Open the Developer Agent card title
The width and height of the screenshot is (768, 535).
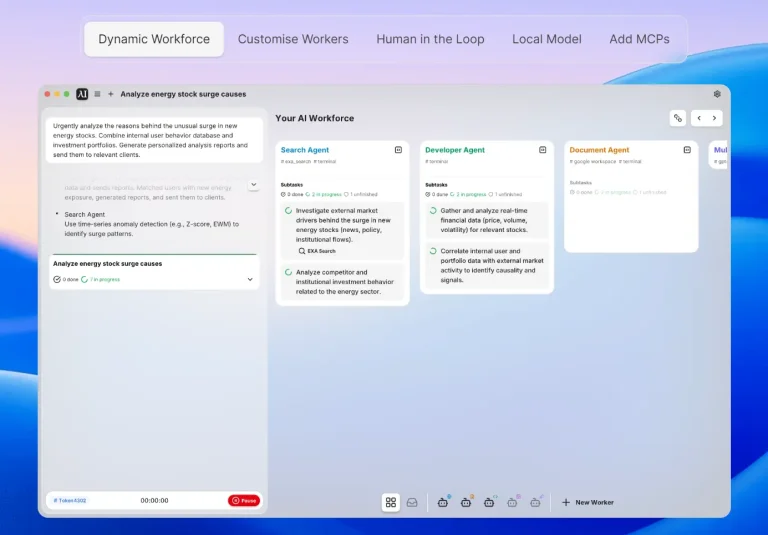[455, 150]
